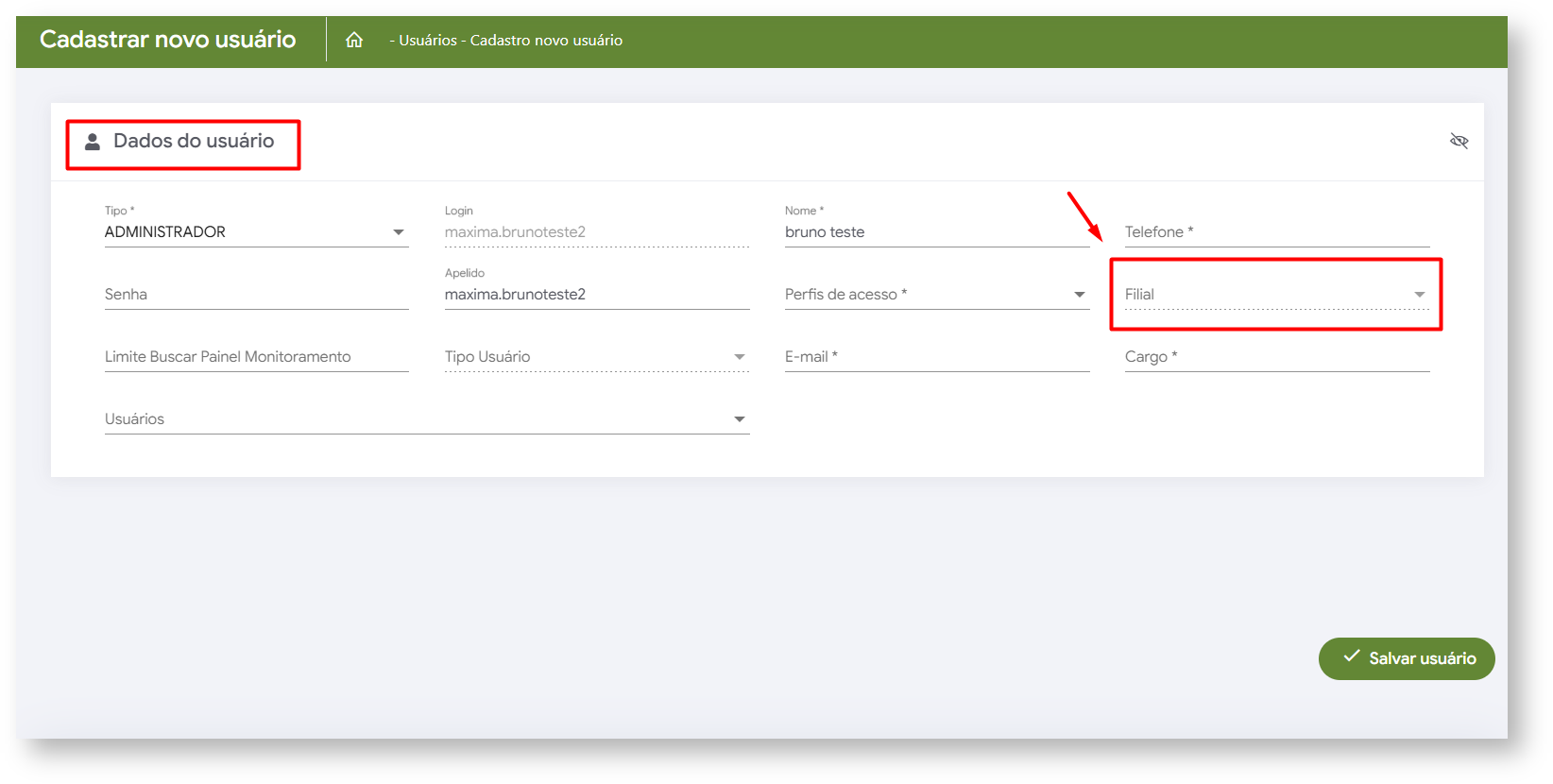Screen dimensions: 1553x784
Task: Click the Senha input field
Action: 255,295
